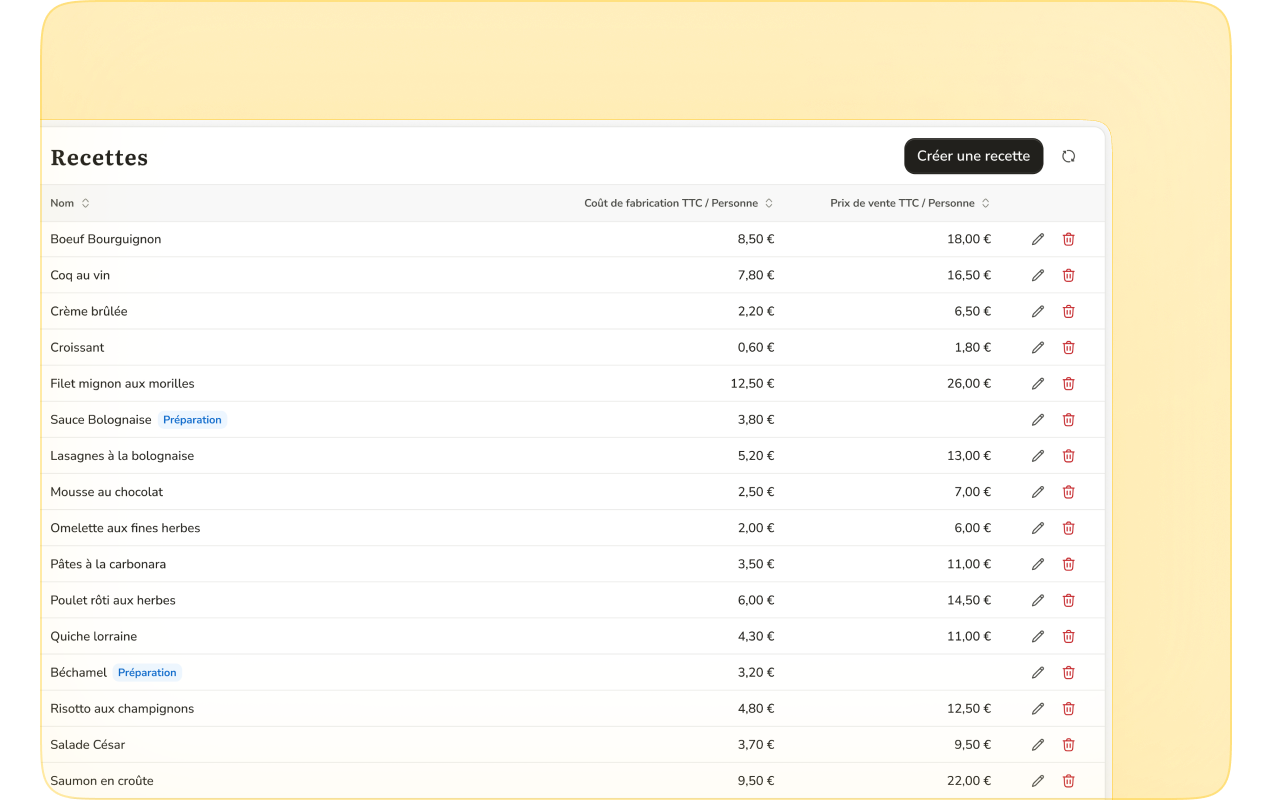Image resolution: width=1272 pixels, height=800 pixels.
Task: Edit the Boeuf Bourguignon recipe with pencil icon
Action: (x=1038, y=239)
